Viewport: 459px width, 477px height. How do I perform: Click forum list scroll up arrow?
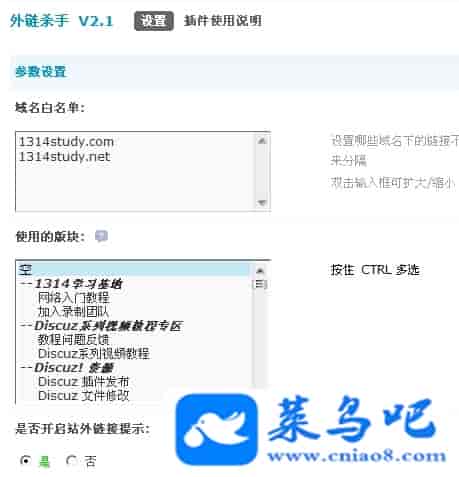tap(260, 270)
